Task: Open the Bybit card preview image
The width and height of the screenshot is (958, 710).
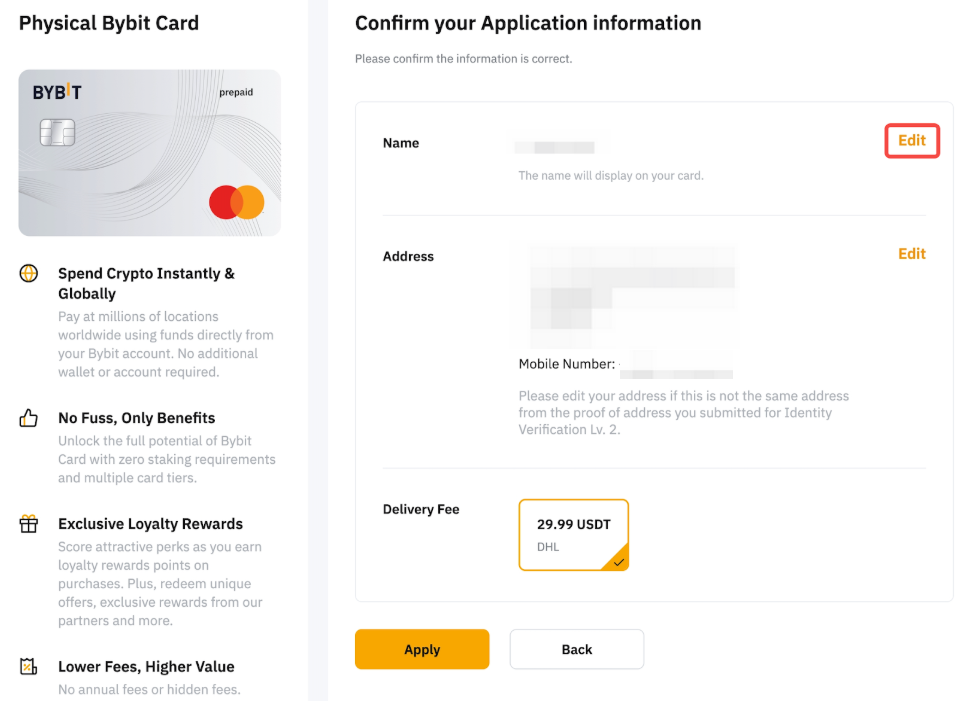Action: (x=149, y=152)
